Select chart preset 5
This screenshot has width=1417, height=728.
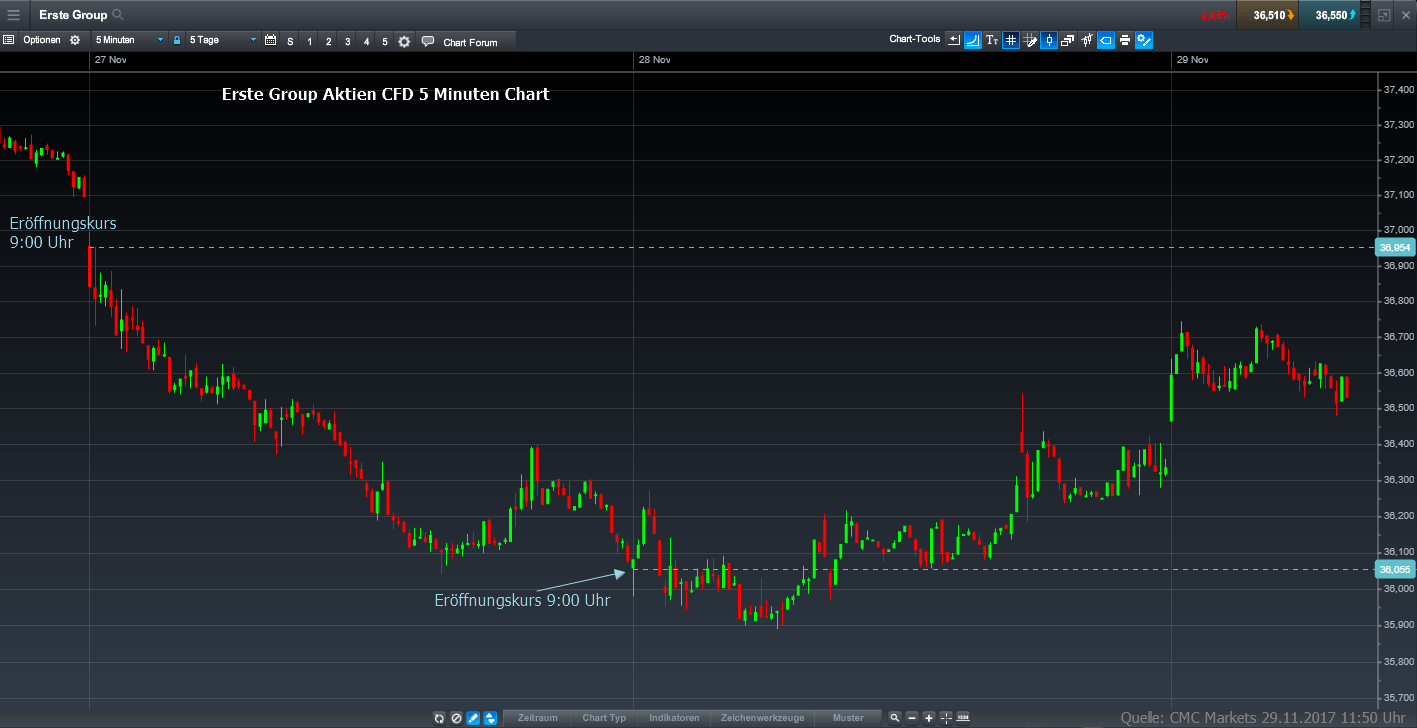tap(385, 41)
